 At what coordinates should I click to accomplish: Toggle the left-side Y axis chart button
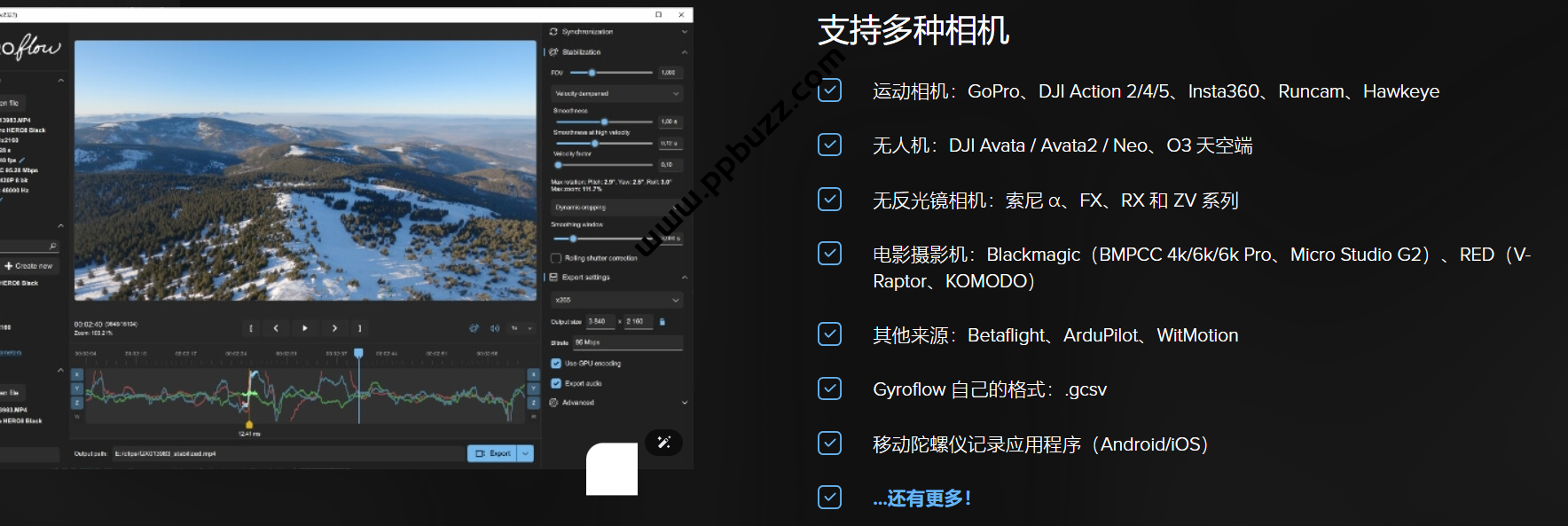point(77,389)
